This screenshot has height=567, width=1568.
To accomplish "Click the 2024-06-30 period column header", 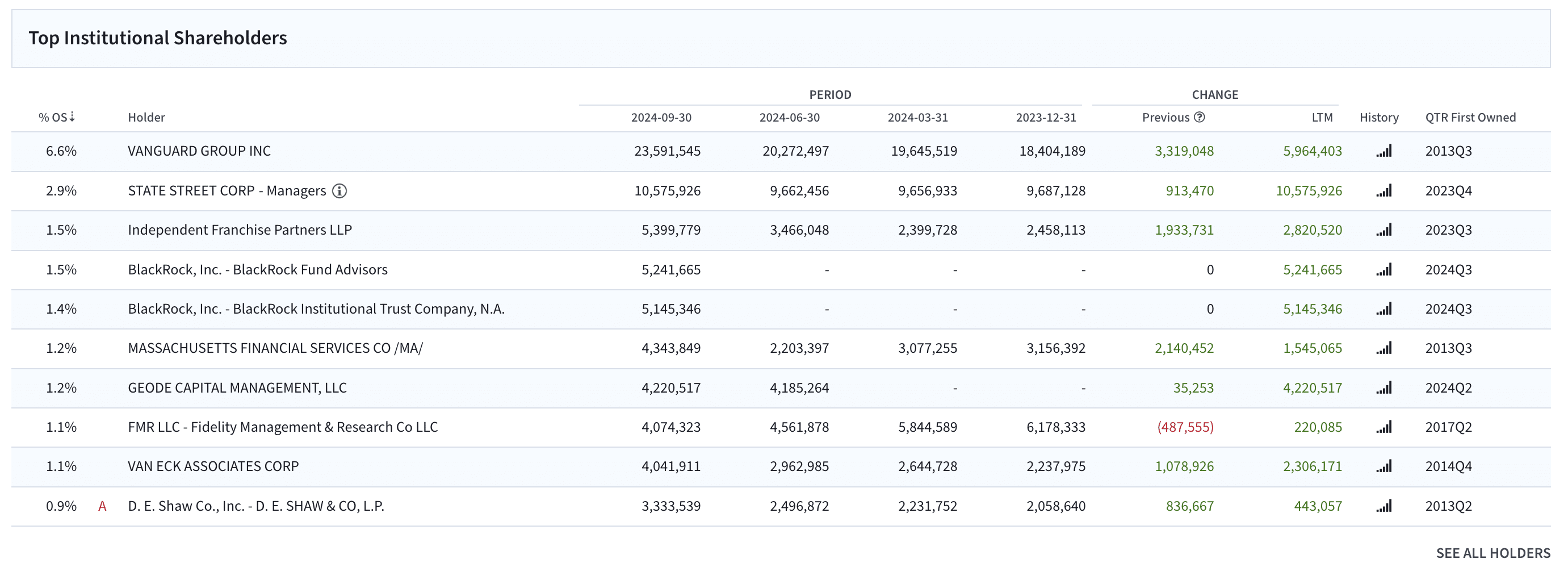I will coord(790,117).
